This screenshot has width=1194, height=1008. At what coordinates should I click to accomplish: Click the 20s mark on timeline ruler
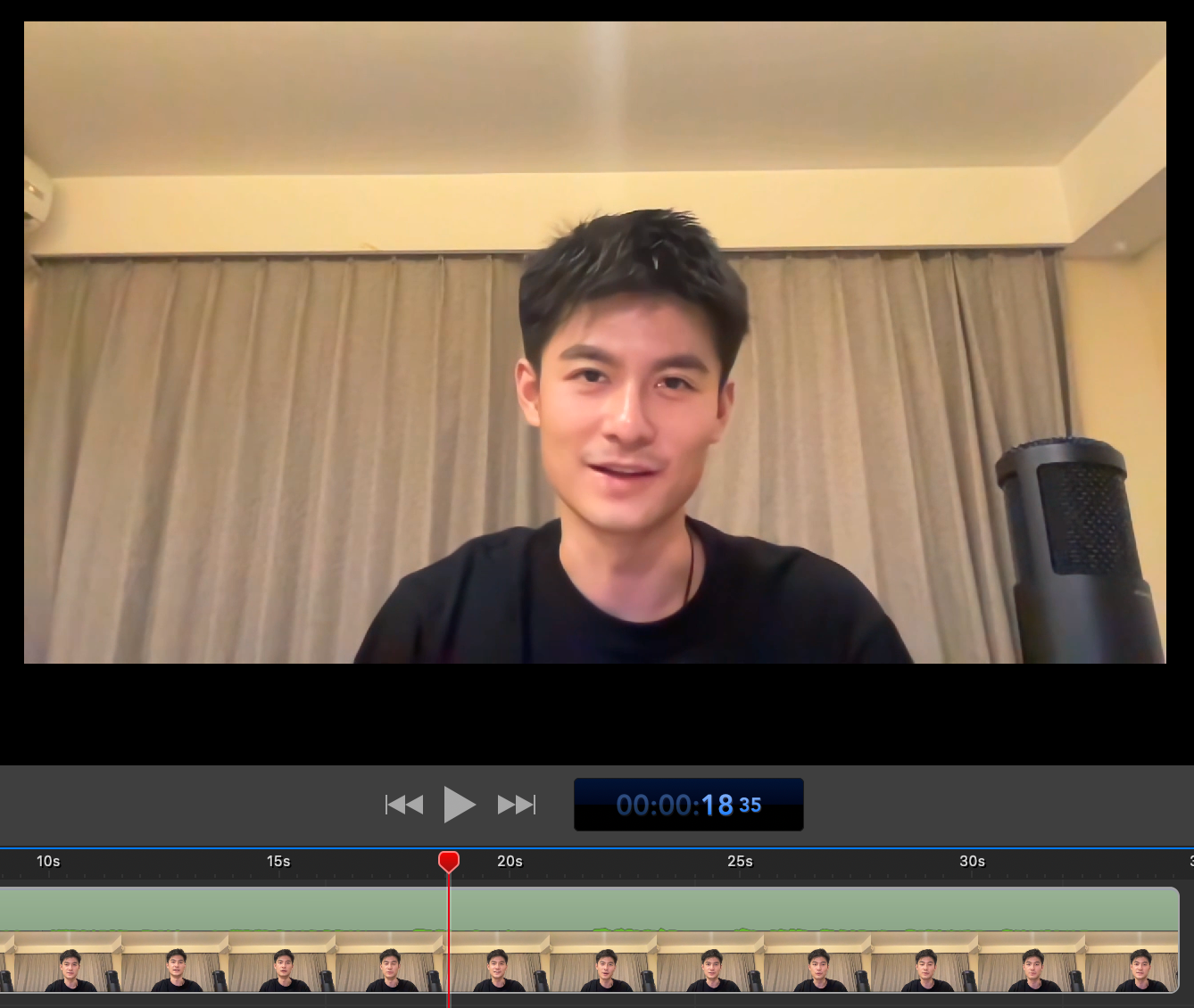(x=510, y=861)
